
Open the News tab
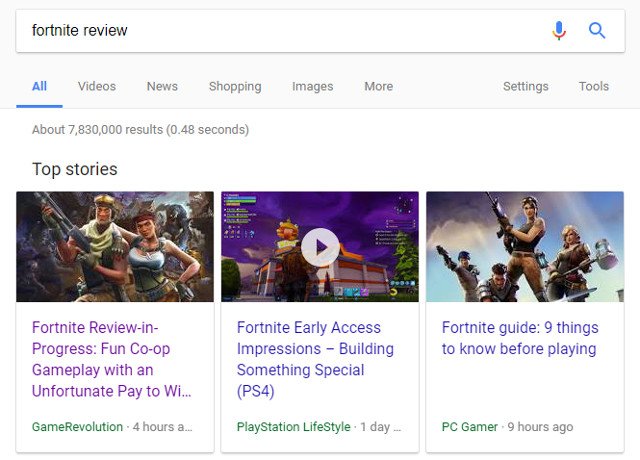[162, 87]
